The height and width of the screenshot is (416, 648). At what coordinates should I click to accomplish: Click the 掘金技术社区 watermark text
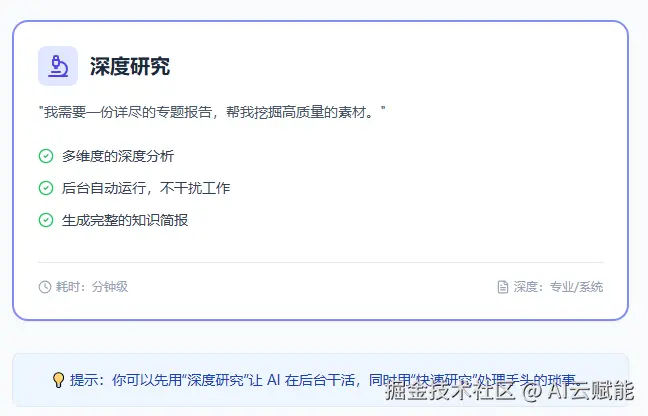450,390
